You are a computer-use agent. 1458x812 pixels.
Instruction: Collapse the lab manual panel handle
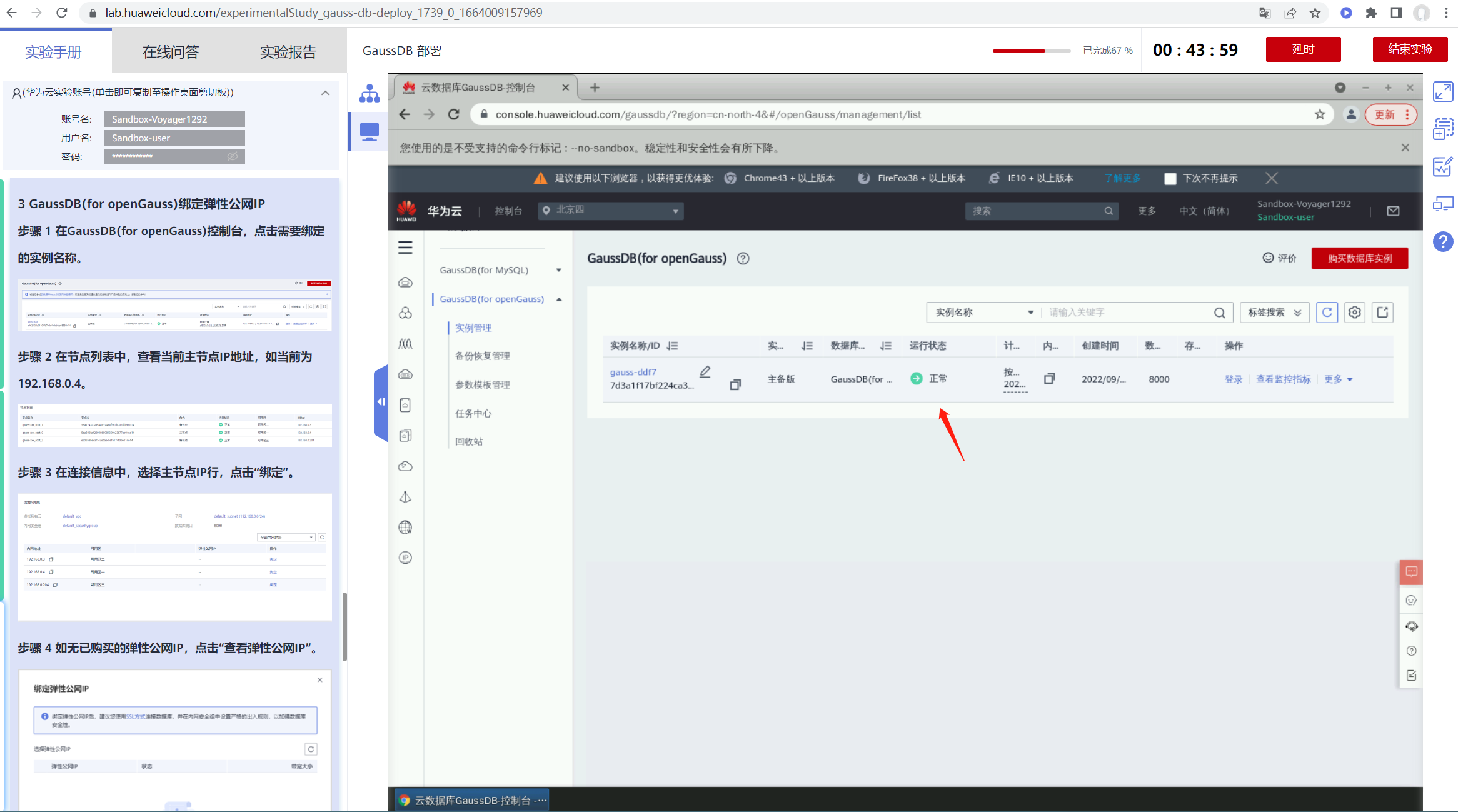pyautogui.click(x=380, y=402)
